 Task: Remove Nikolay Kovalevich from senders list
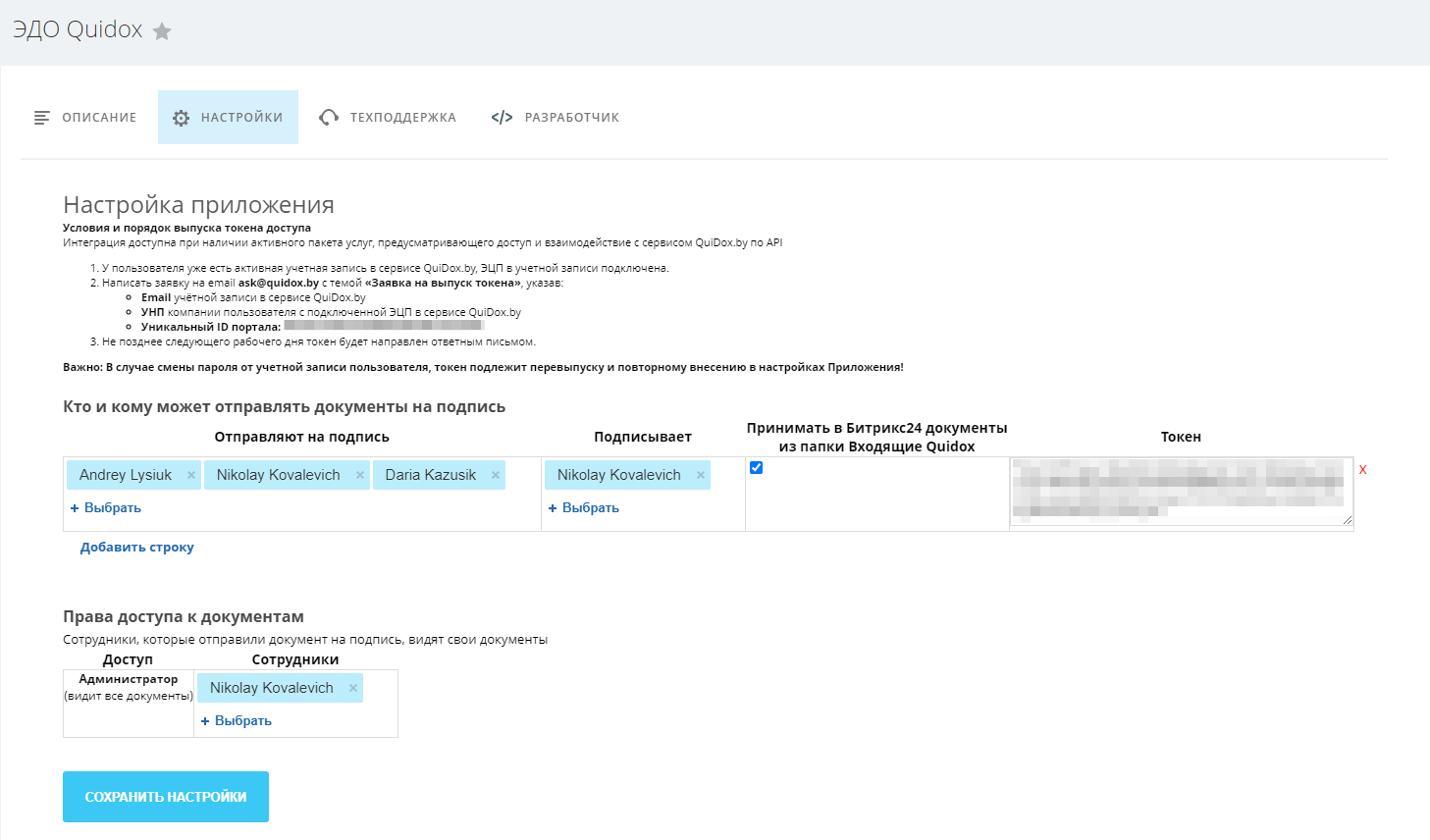pyautogui.click(x=360, y=475)
